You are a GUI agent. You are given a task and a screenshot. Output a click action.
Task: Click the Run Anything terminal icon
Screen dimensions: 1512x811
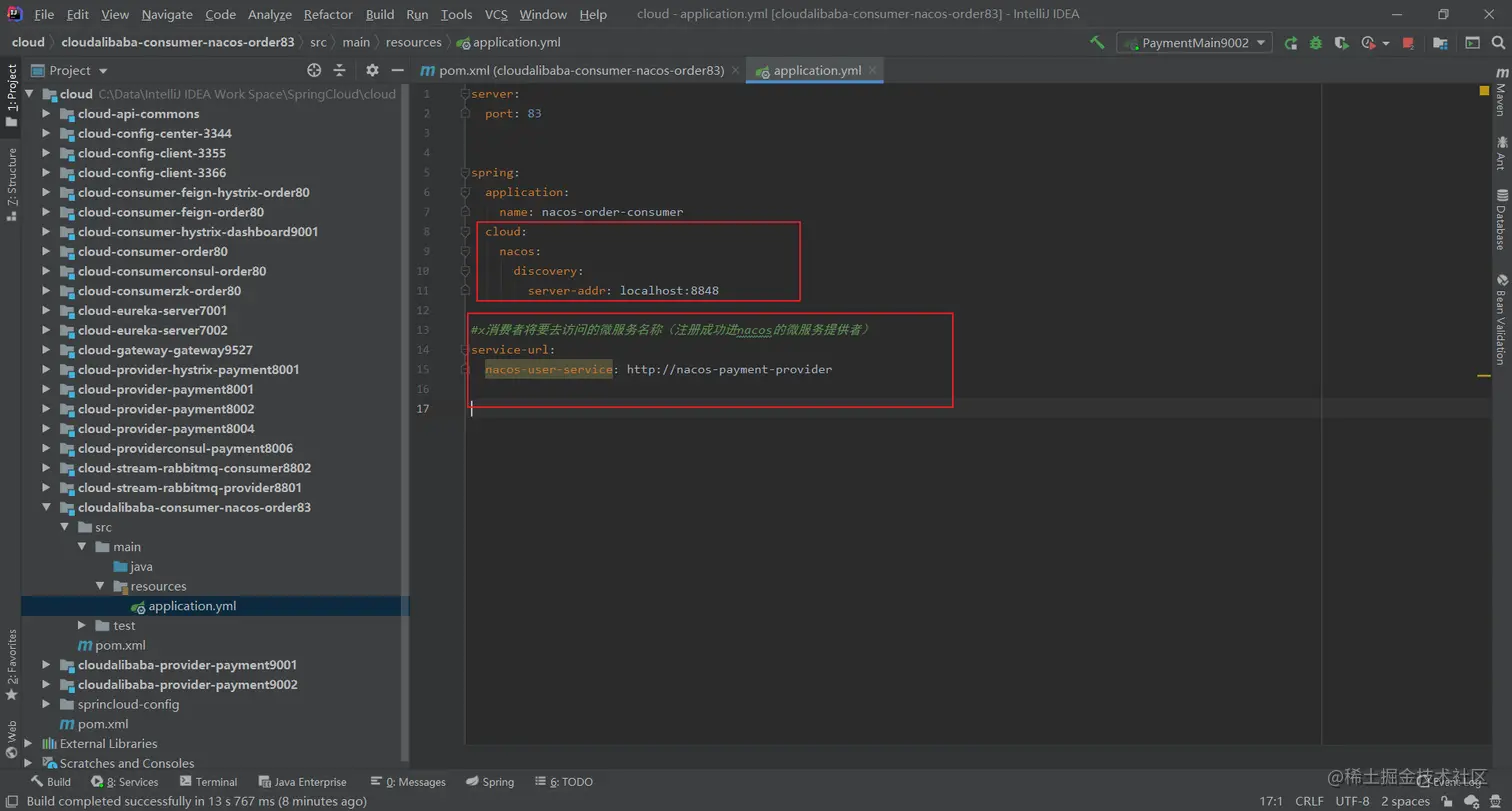coord(1472,43)
